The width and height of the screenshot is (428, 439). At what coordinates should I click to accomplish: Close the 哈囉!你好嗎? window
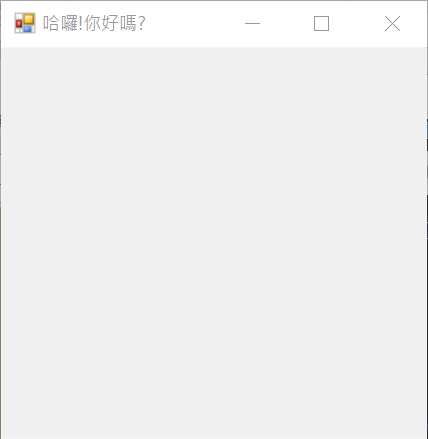[x=392, y=24]
